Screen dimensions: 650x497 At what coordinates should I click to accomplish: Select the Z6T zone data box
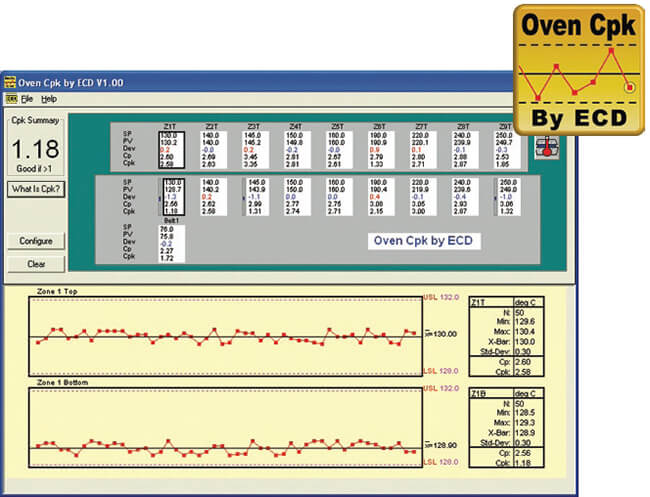(x=381, y=150)
